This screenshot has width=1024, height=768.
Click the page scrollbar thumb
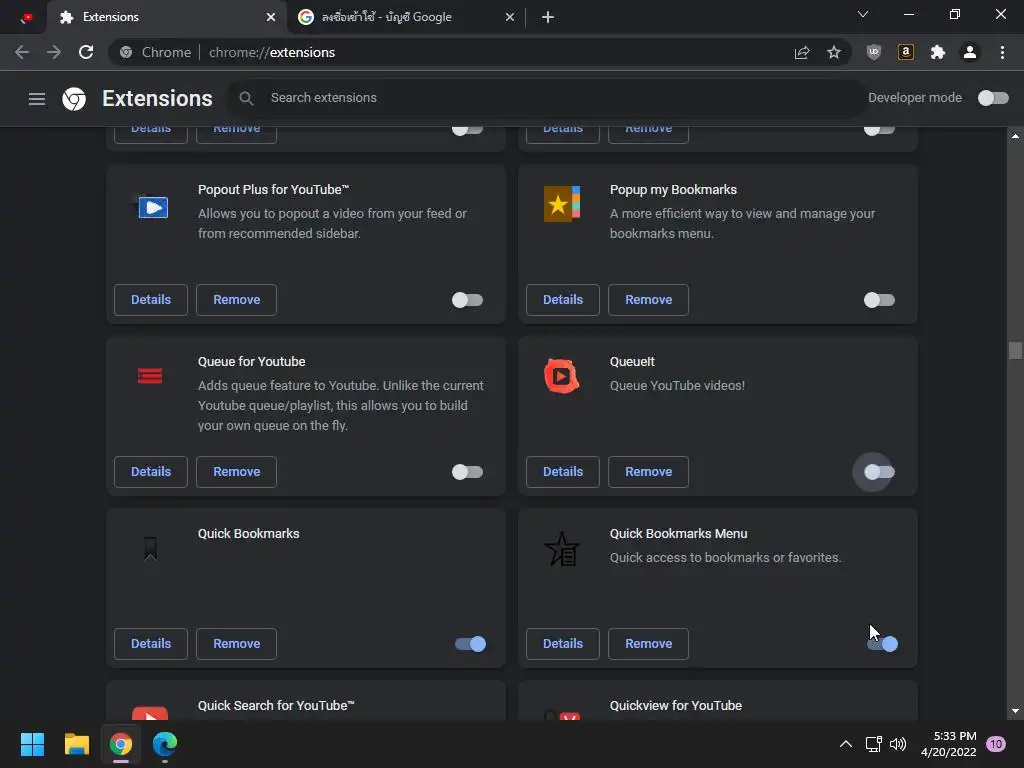[1015, 351]
